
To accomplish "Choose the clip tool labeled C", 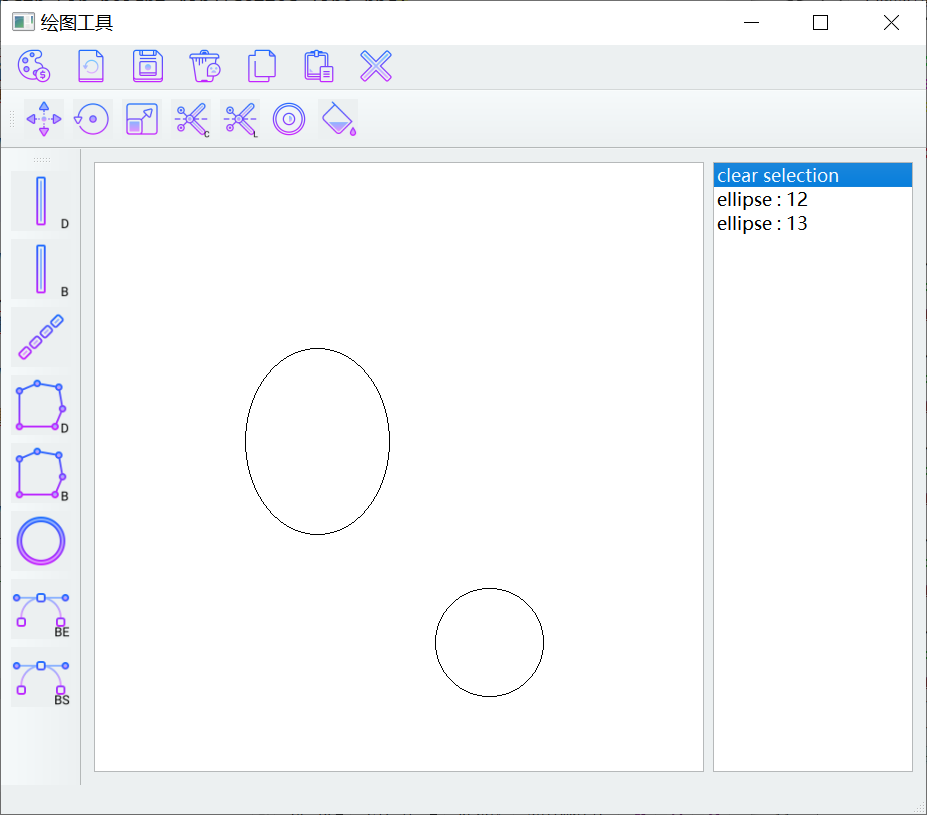I will [191, 119].
